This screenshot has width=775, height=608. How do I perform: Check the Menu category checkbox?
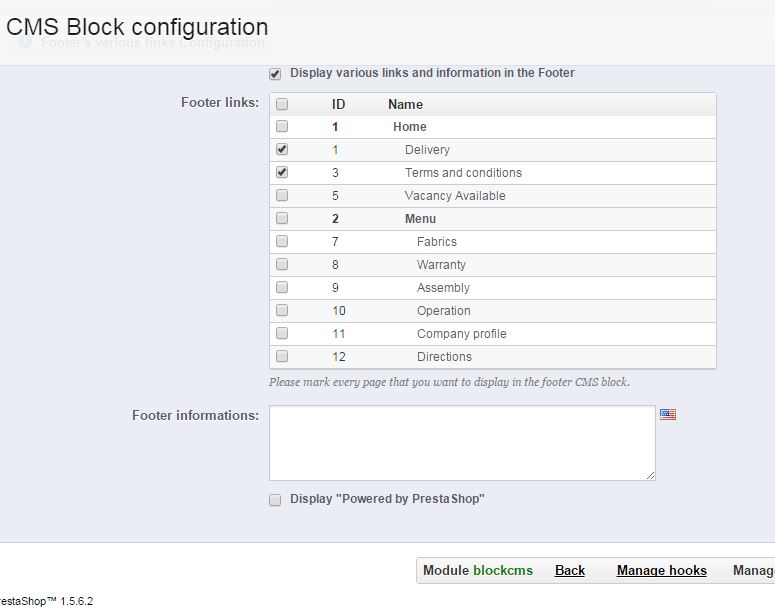[x=282, y=219]
